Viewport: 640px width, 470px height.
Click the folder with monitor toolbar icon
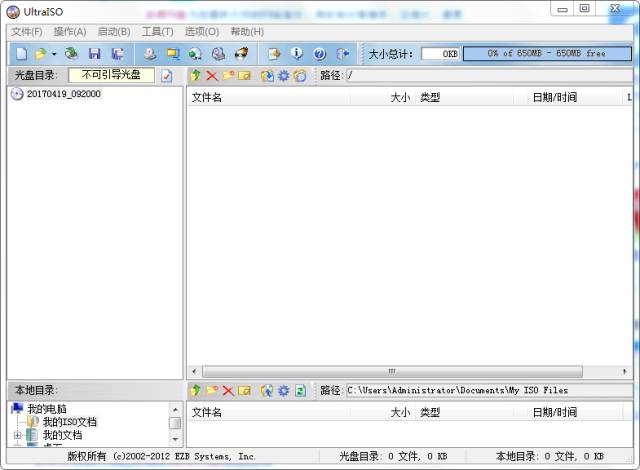pyautogui.click(x=173, y=53)
